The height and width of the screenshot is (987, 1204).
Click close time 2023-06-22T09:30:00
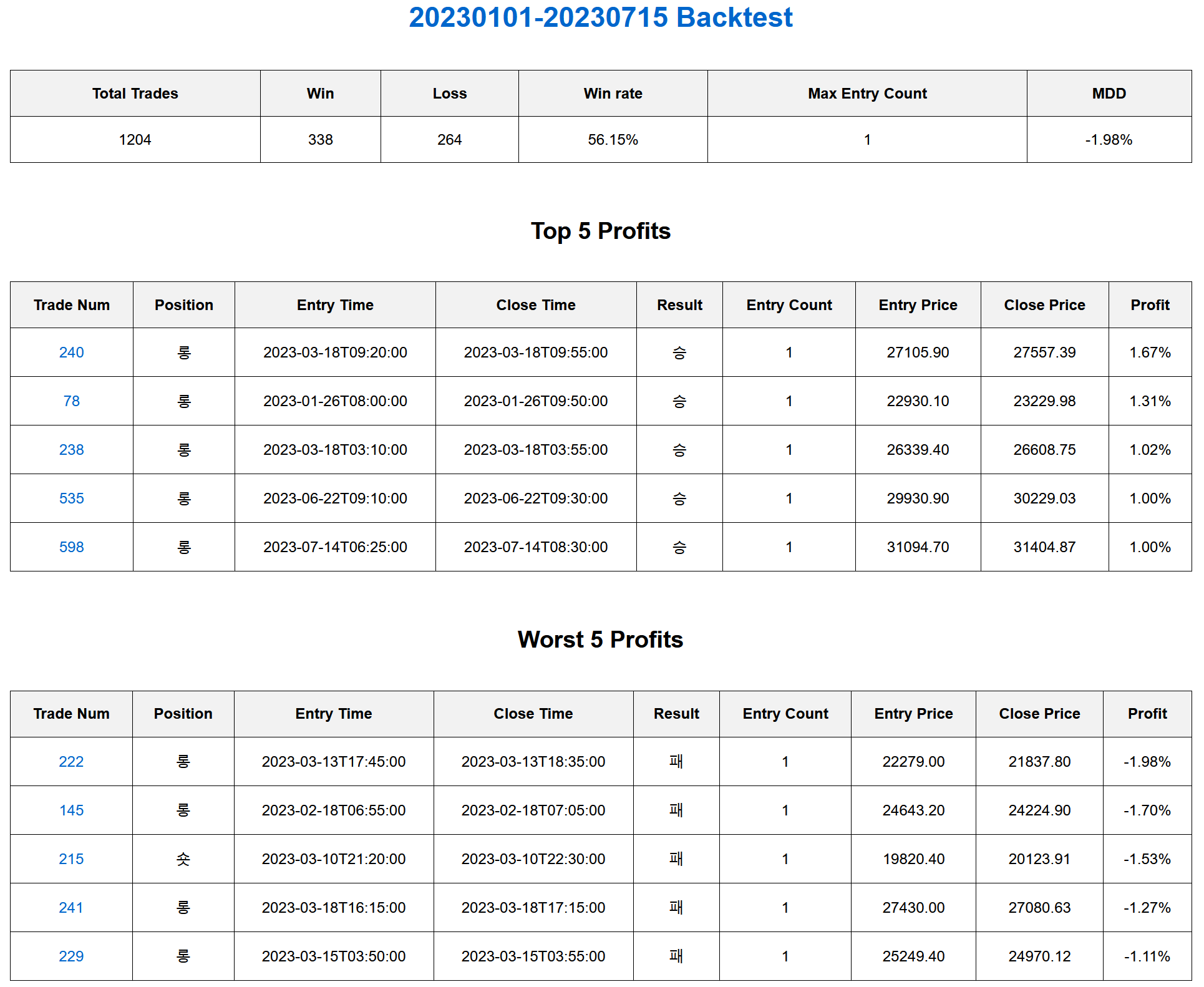[536, 498]
